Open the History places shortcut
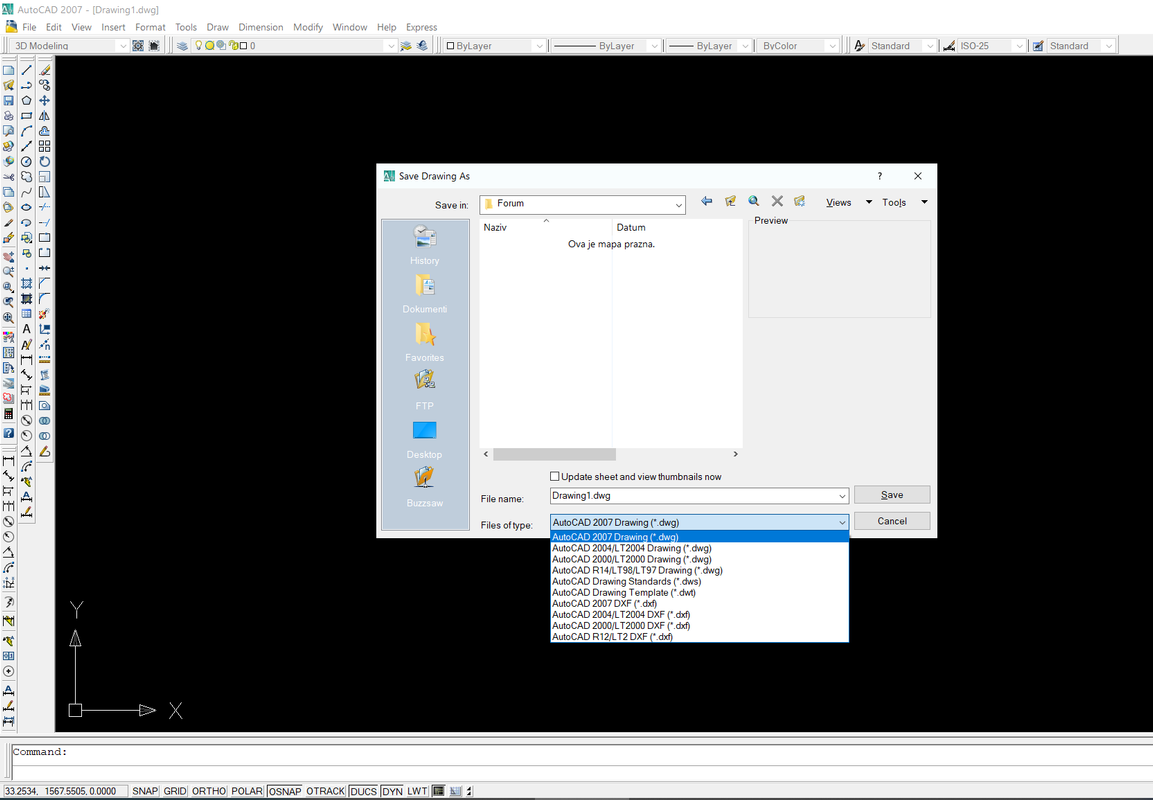Screen dimensions: 1153x800 tap(424, 246)
